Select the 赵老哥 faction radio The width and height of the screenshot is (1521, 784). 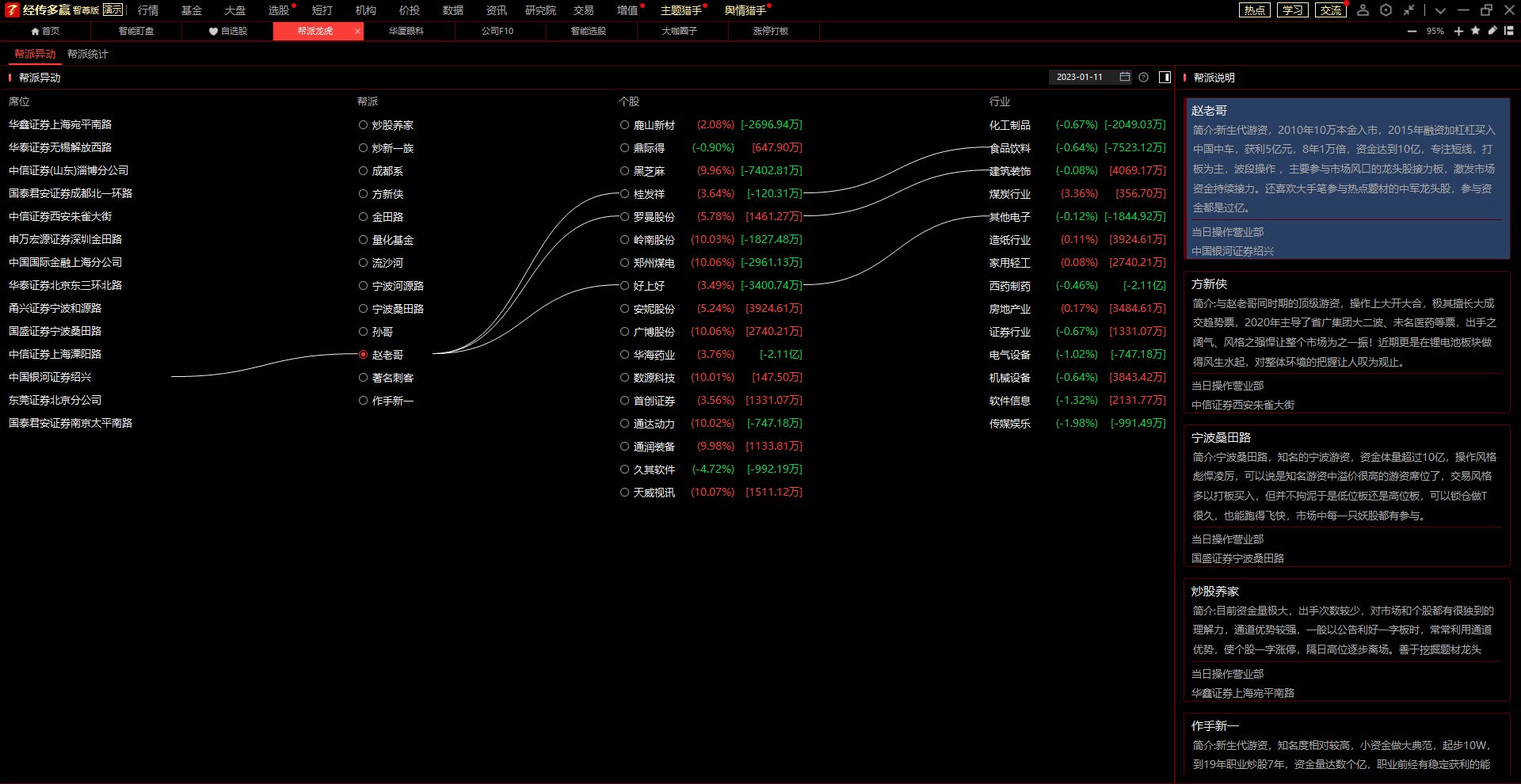(x=363, y=355)
